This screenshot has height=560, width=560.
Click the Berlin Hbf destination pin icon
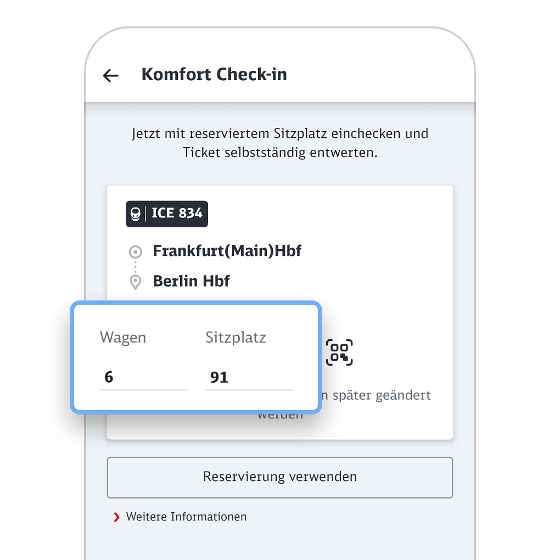click(135, 282)
